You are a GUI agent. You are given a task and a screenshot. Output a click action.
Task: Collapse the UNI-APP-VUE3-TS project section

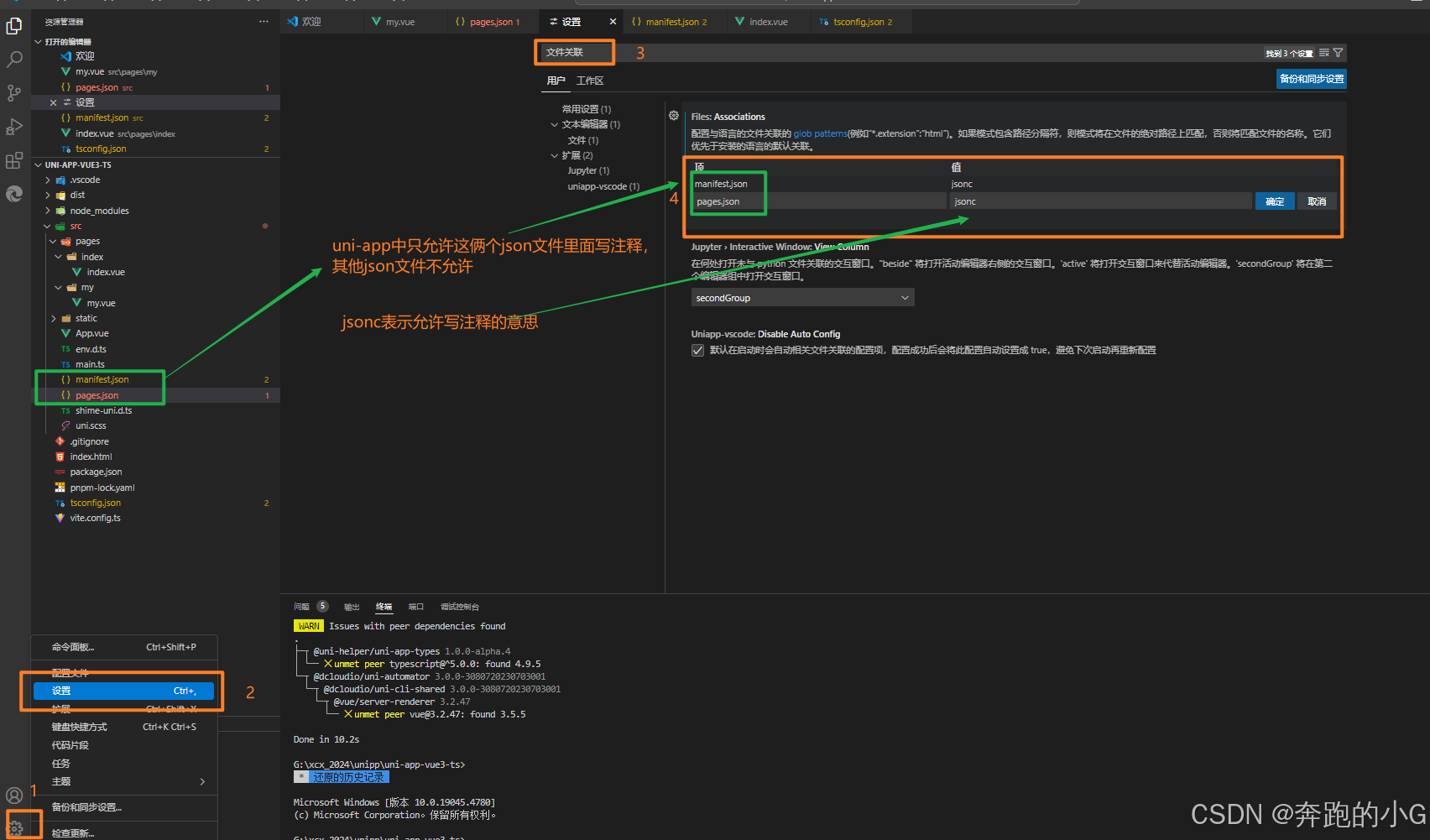(x=38, y=165)
